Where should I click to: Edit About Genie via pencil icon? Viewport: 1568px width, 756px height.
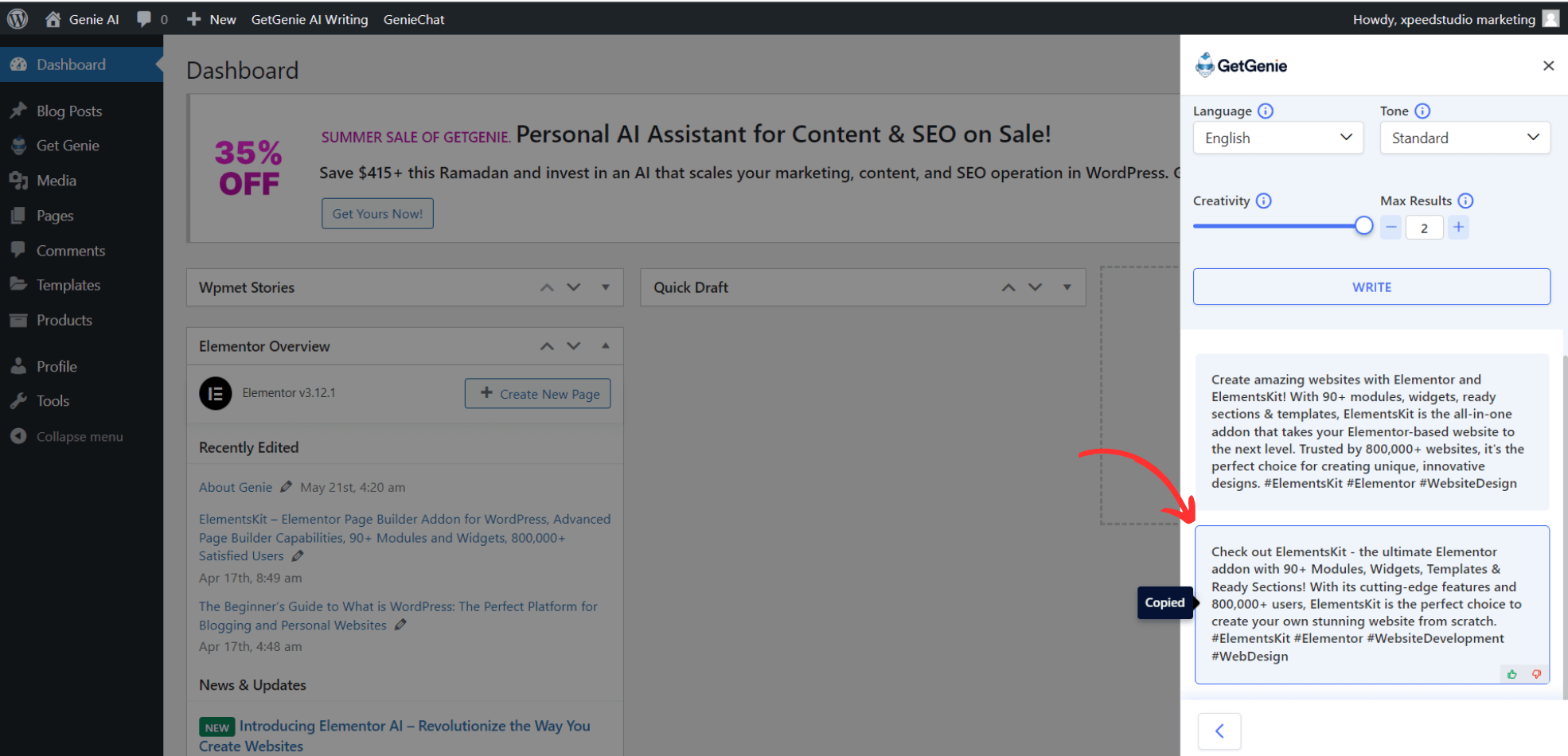tap(287, 487)
